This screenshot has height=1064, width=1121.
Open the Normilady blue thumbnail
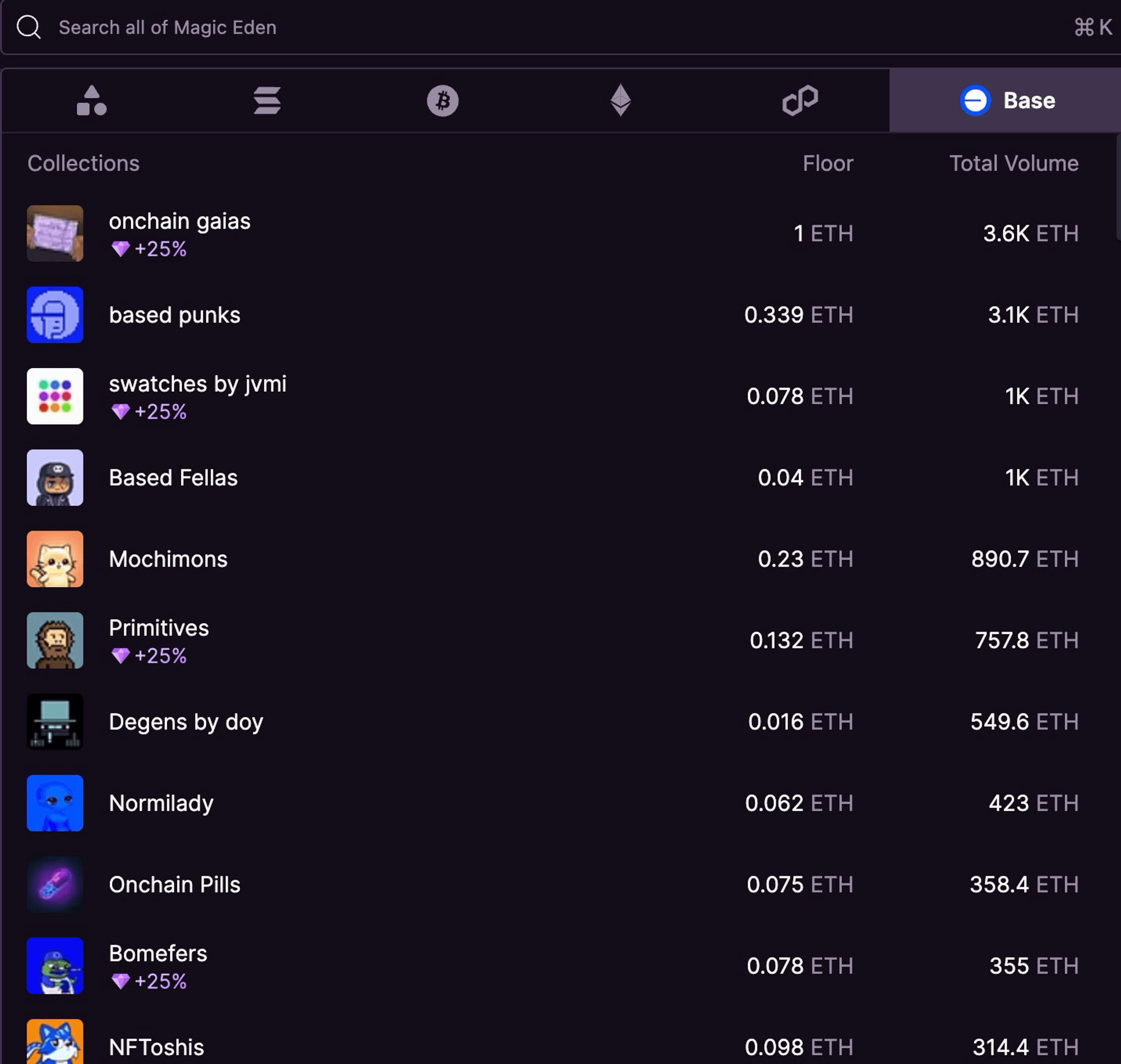click(x=55, y=803)
